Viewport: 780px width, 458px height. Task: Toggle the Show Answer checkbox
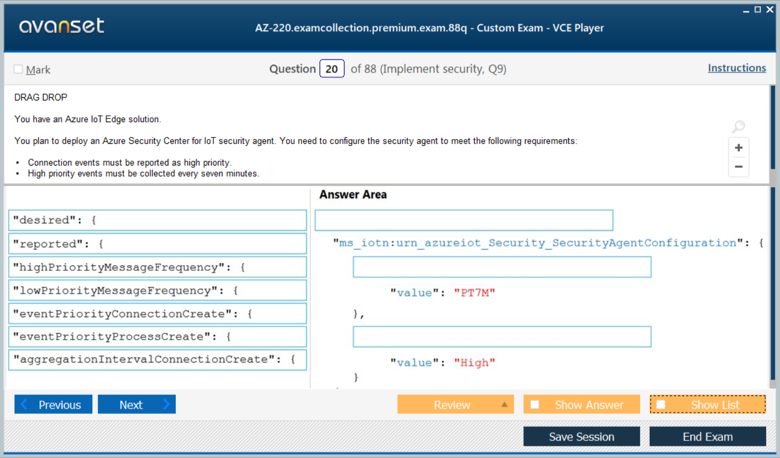pos(535,404)
